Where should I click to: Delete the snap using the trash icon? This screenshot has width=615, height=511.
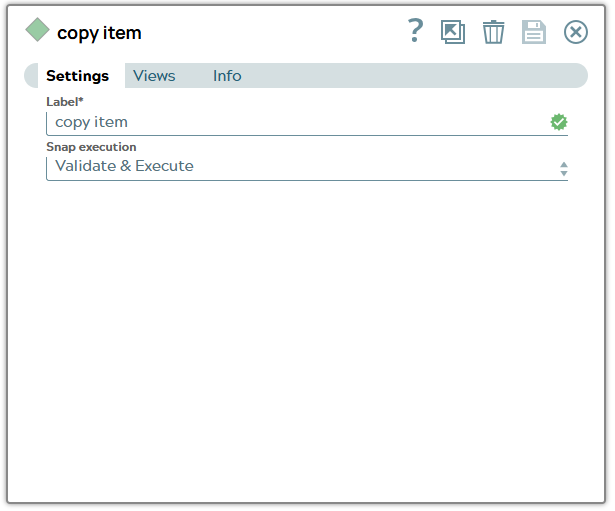(493, 32)
